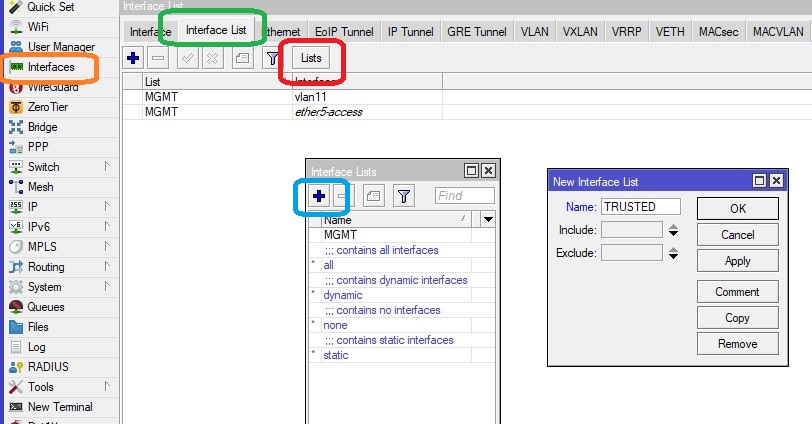Switch to the VRRP tab
This screenshot has height=424, width=812.
tap(626, 32)
